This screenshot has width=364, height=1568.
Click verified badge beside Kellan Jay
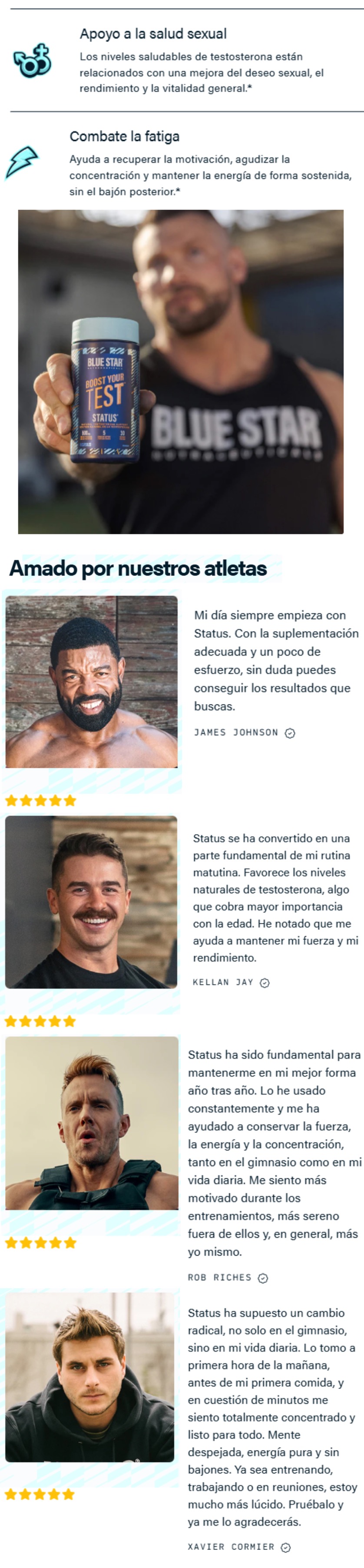pos(265,982)
